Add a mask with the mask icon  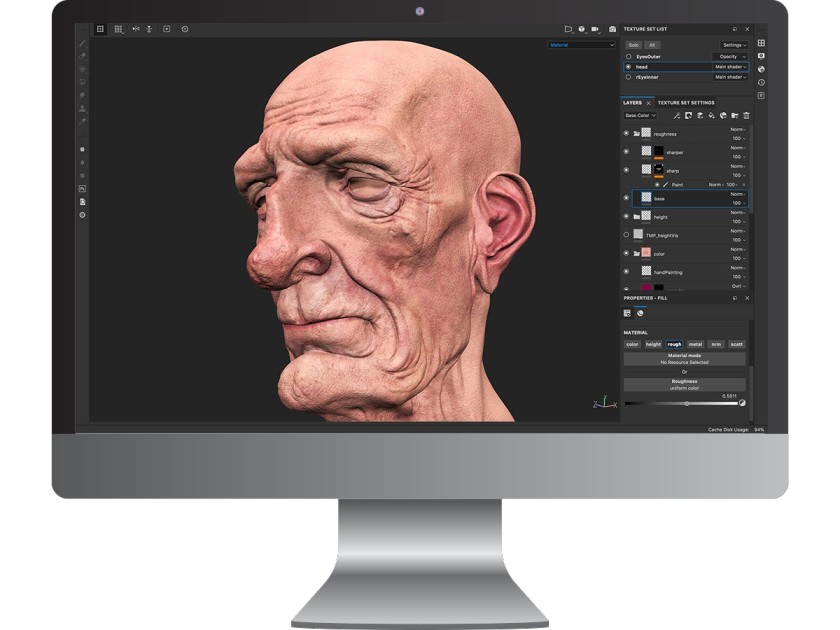click(x=688, y=115)
